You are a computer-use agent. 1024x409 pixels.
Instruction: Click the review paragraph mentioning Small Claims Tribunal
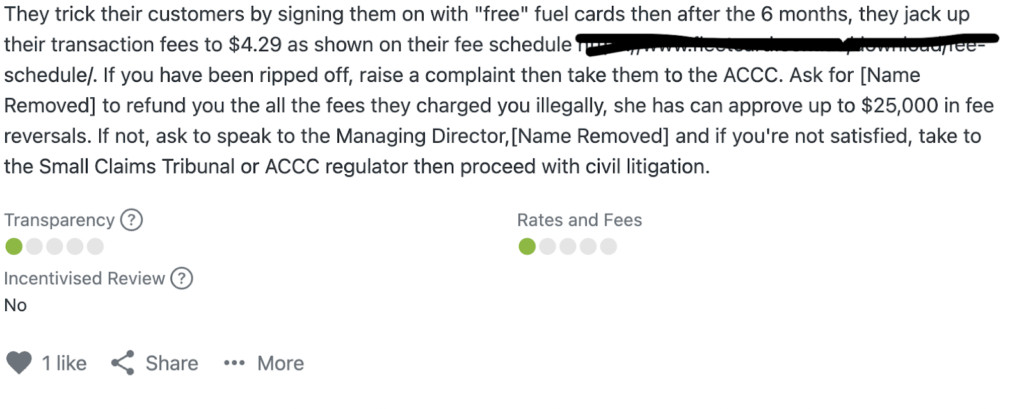coord(500,90)
